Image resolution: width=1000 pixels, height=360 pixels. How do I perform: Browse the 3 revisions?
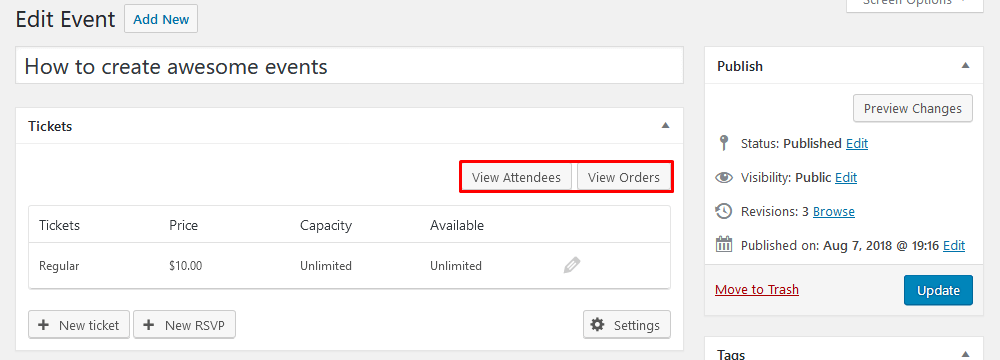point(834,211)
